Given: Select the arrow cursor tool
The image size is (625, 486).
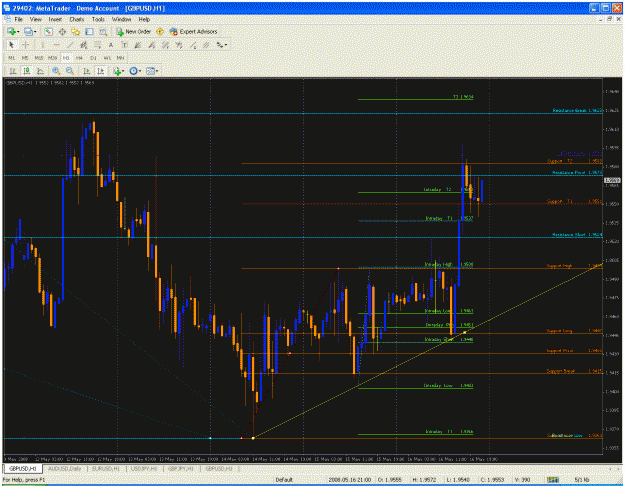Looking at the screenshot, I should (12, 45).
